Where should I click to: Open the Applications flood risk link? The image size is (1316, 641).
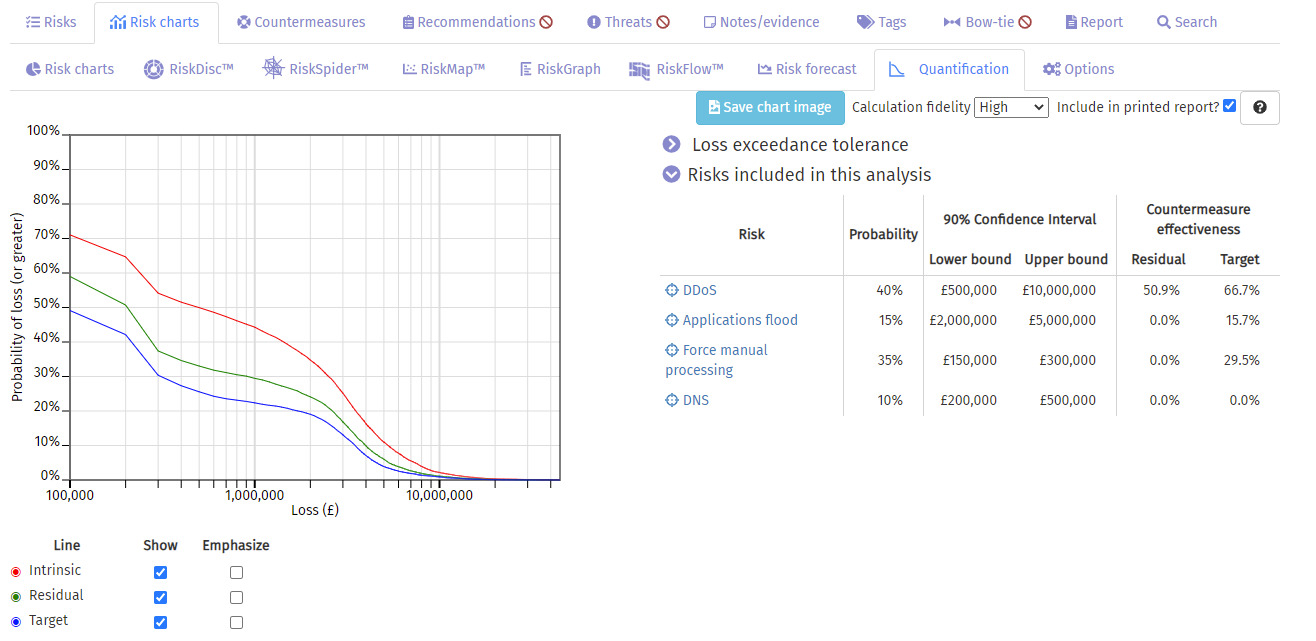click(x=739, y=320)
